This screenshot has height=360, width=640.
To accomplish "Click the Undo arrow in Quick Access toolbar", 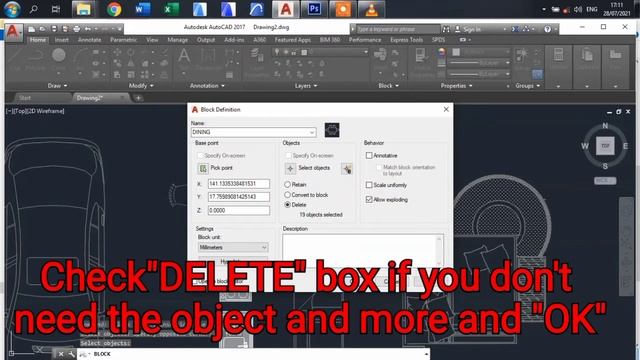I will pyautogui.click(x=88, y=29).
